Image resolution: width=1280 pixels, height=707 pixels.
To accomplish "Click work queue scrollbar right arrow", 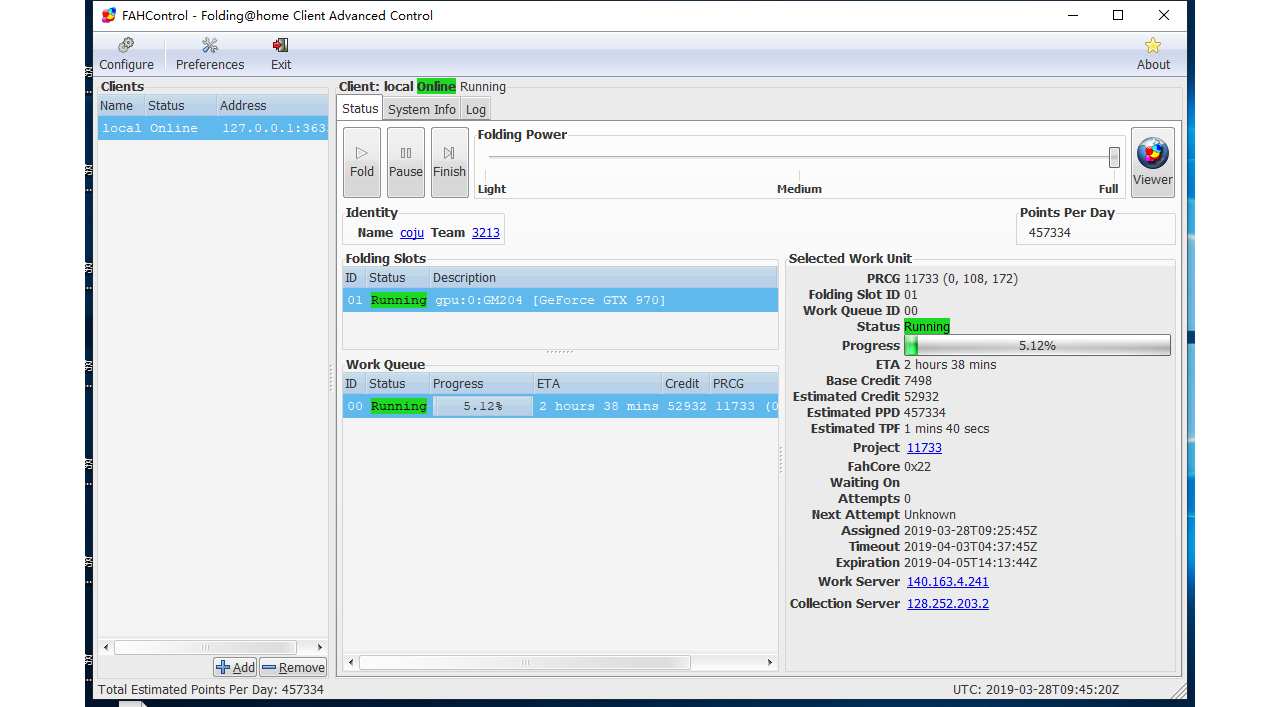I will pos(770,662).
